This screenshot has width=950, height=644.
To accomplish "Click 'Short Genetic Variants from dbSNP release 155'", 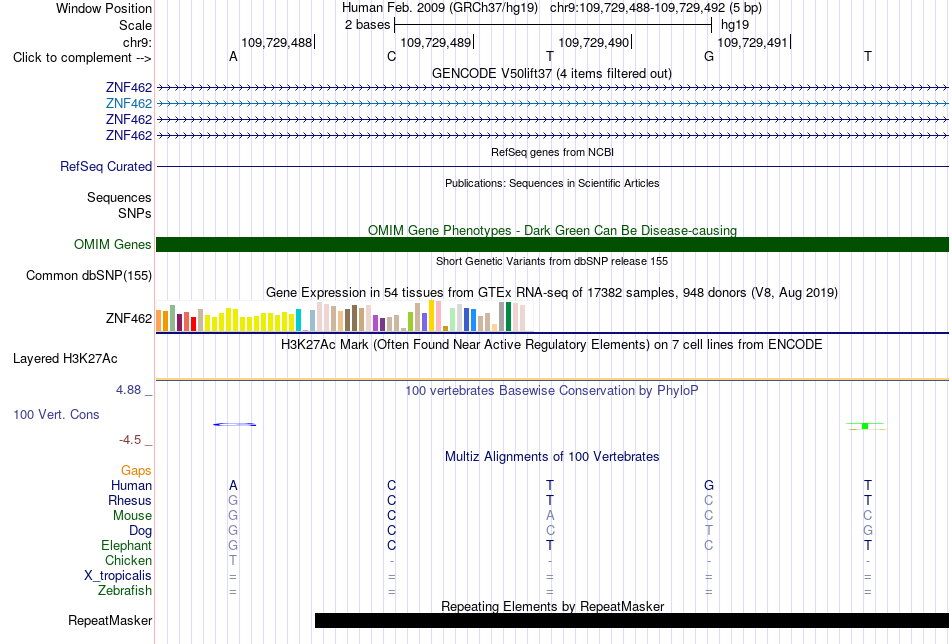I will 552,261.
